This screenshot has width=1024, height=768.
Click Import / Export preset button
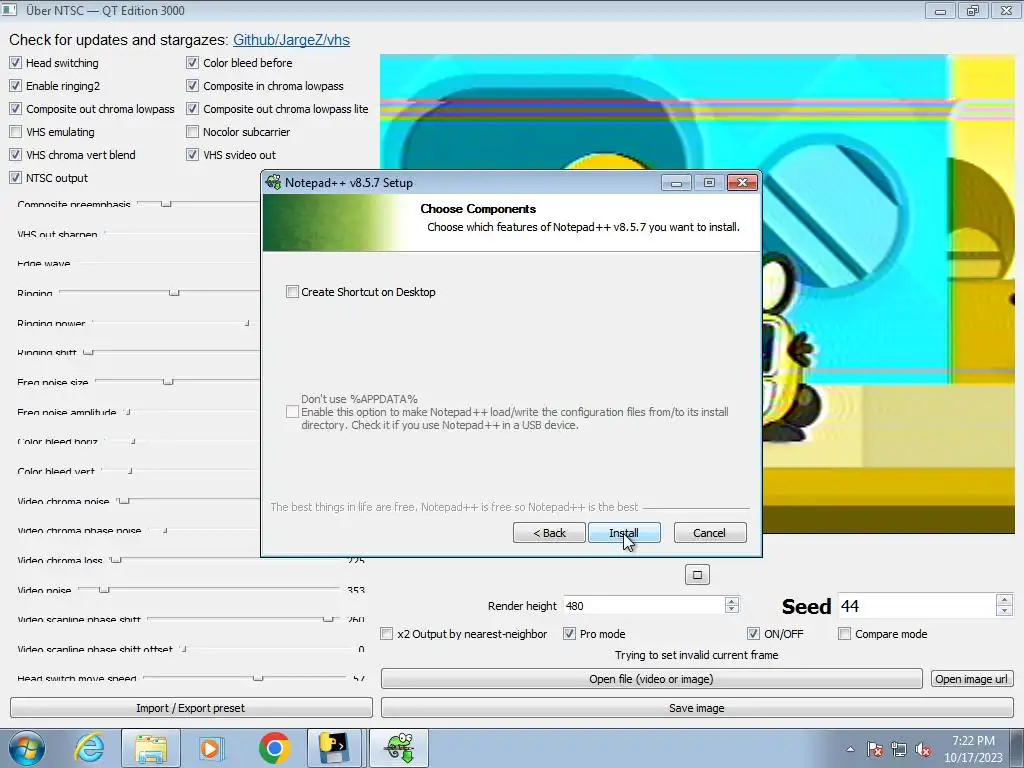pos(191,708)
